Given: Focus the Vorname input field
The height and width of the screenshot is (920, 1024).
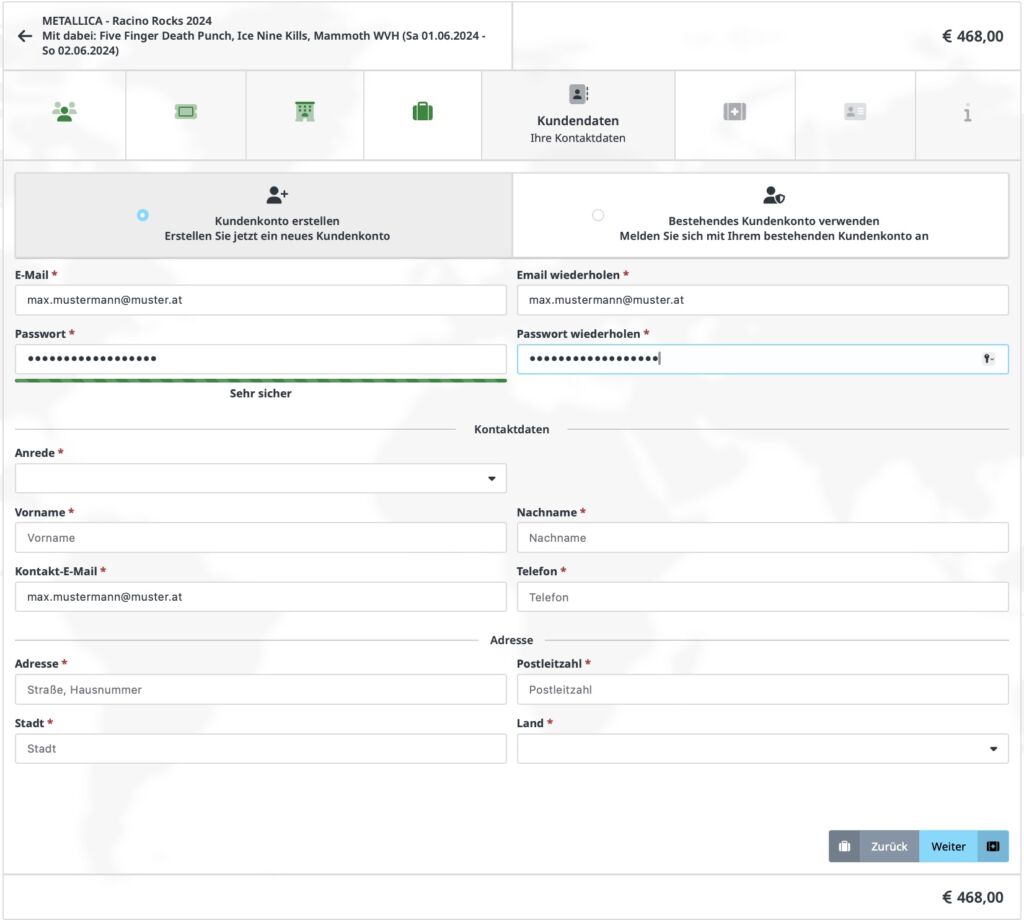Looking at the screenshot, I should click(260, 538).
